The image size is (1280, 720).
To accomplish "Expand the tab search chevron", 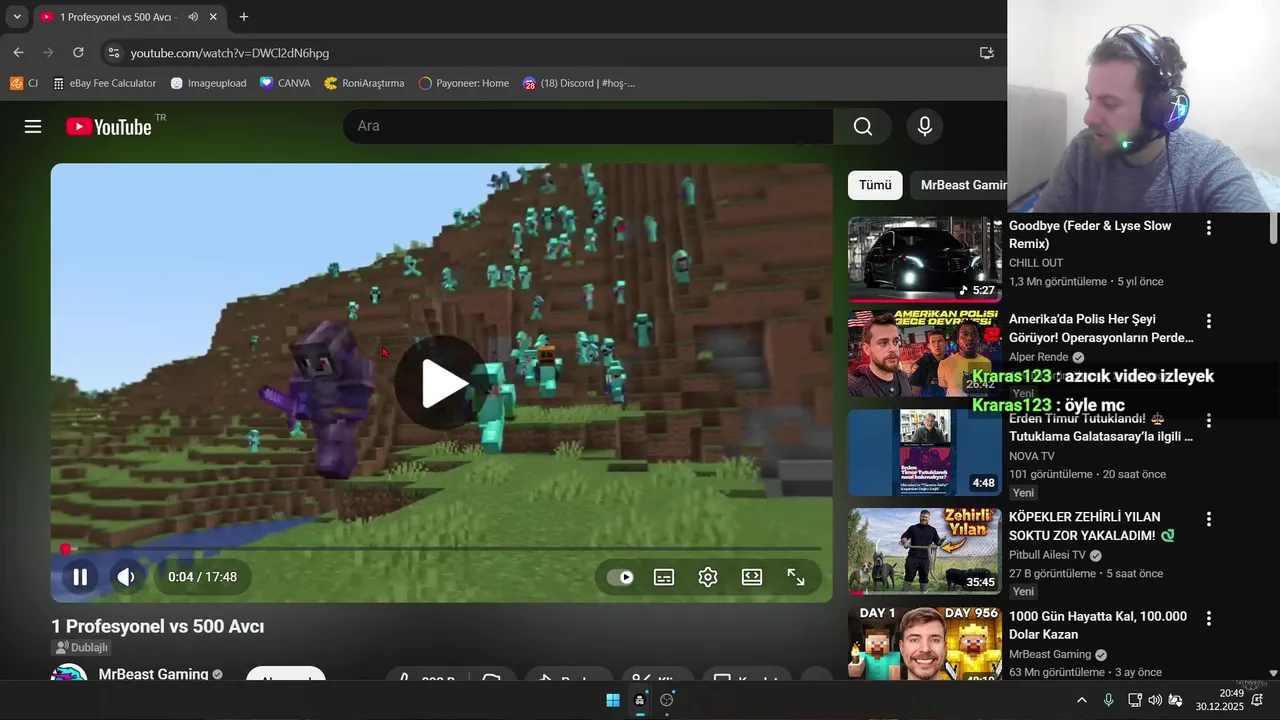I will 17,17.
